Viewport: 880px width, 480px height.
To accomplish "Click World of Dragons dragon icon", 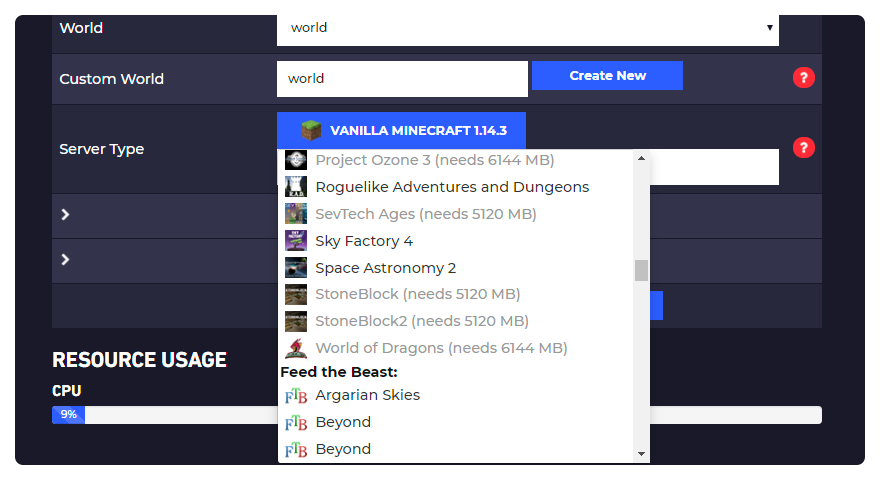I will coord(296,348).
